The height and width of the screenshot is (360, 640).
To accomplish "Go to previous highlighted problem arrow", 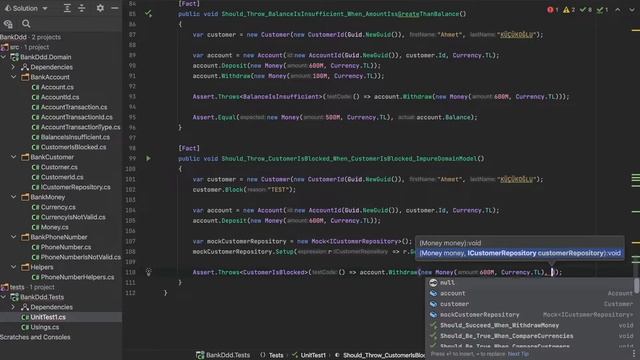I will point(618,9).
